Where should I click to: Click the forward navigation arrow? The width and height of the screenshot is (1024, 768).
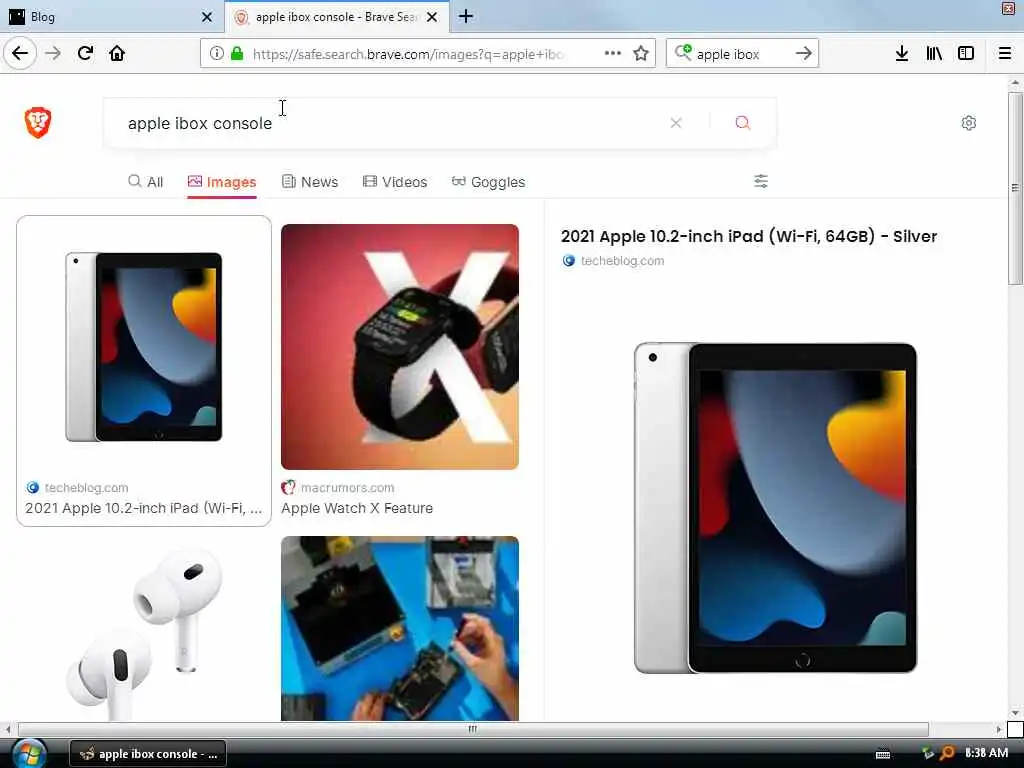coord(53,54)
